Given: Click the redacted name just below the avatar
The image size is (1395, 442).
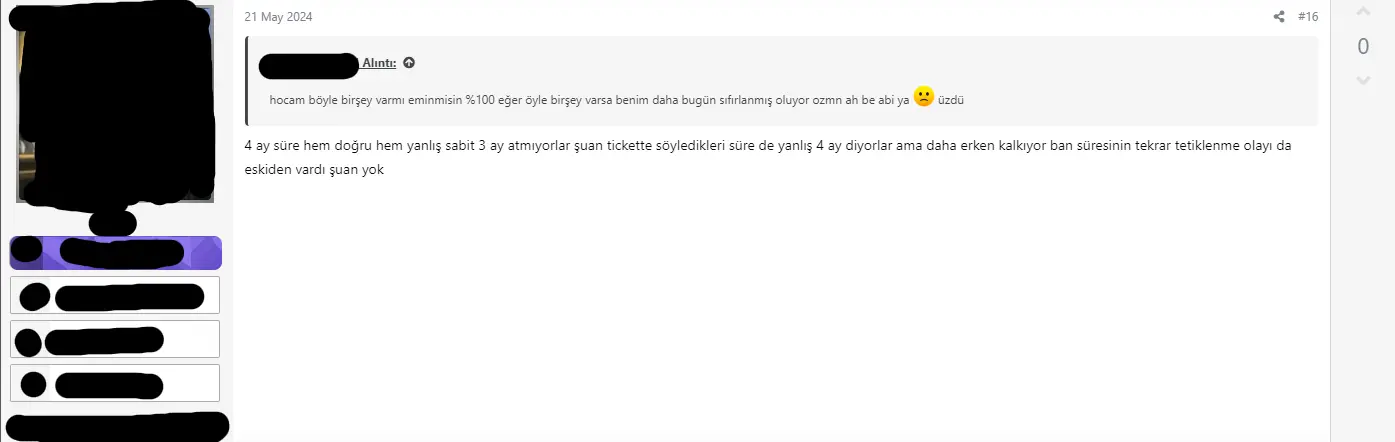Looking at the screenshot, I should (x=112, y=221).
